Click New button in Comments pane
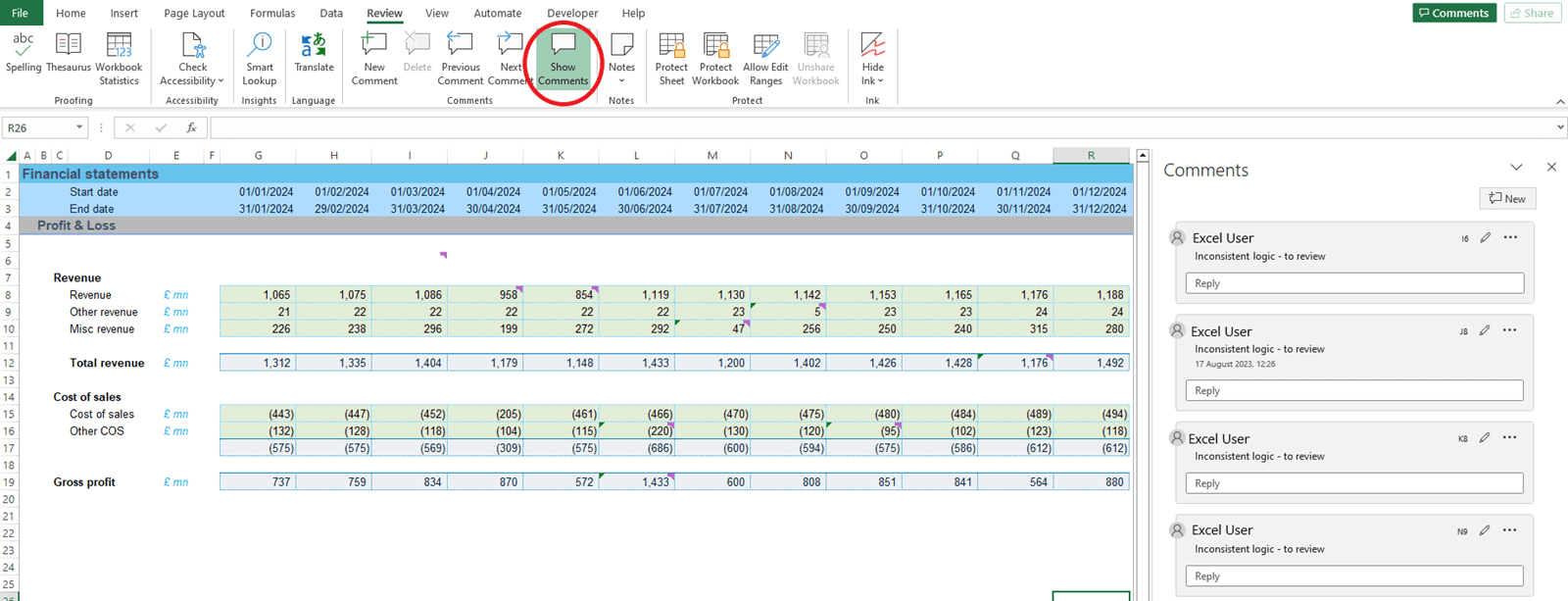 (x=1507, y=198)
